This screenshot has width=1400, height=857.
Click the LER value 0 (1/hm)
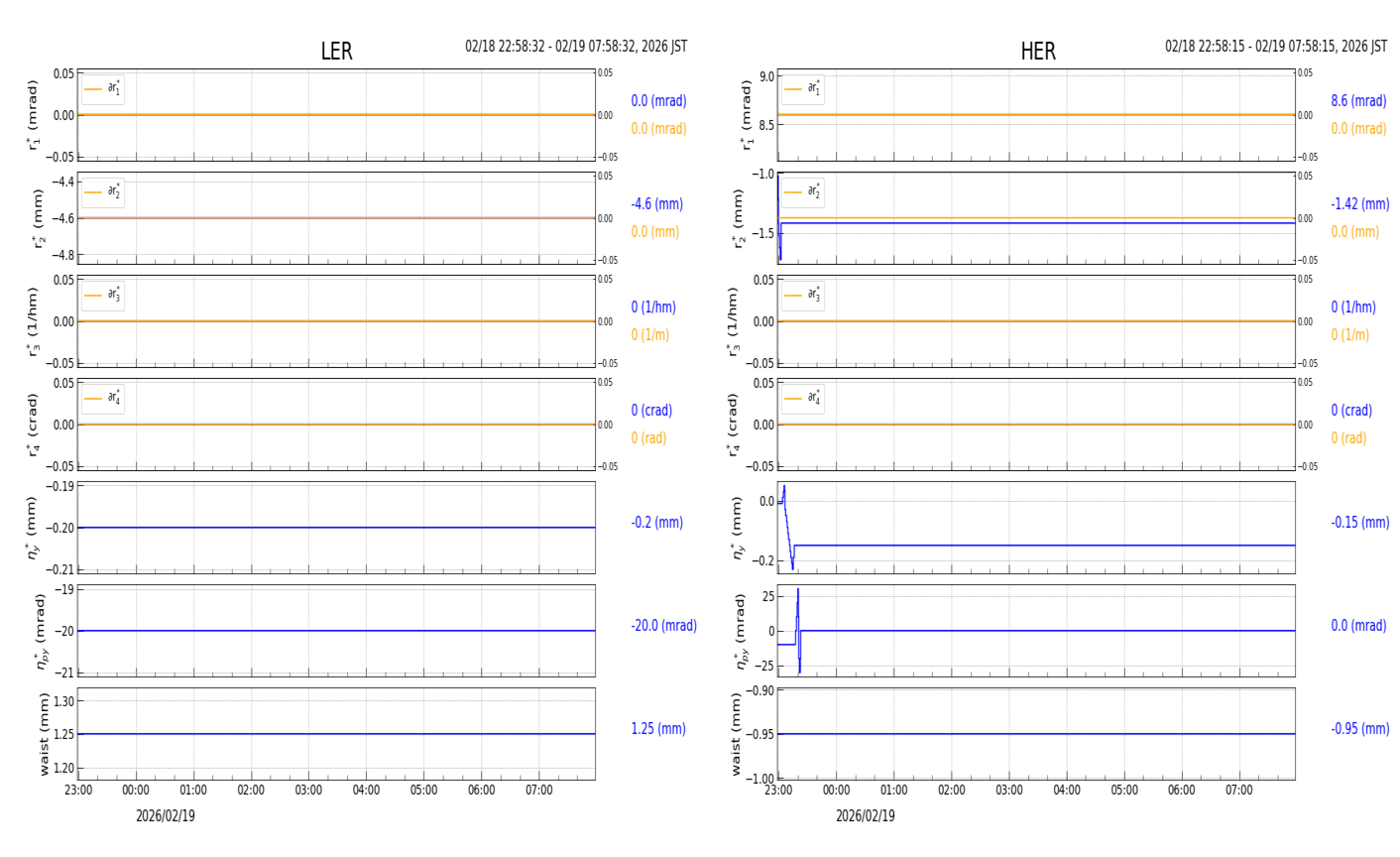pos(656,307)
